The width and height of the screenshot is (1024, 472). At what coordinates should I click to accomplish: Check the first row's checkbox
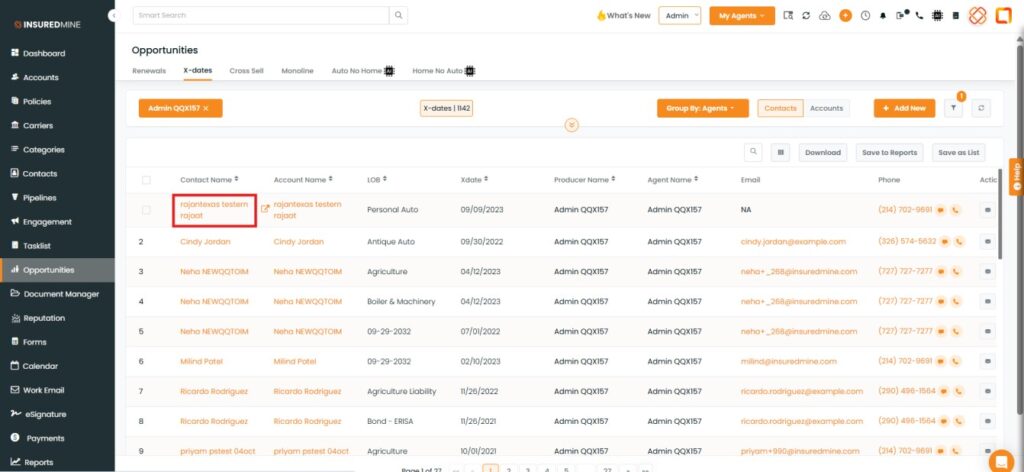[x=146, y=210]
